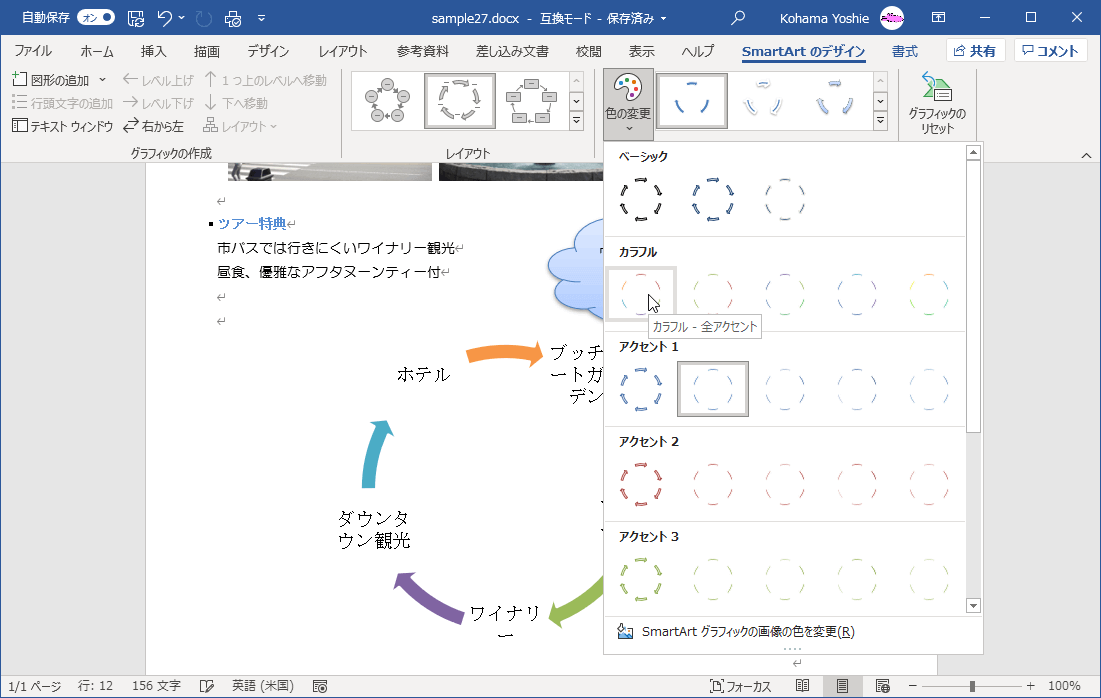Select the first ベーシック dark color option
The height and width of the screenshot is (698, 1101).
641,199
